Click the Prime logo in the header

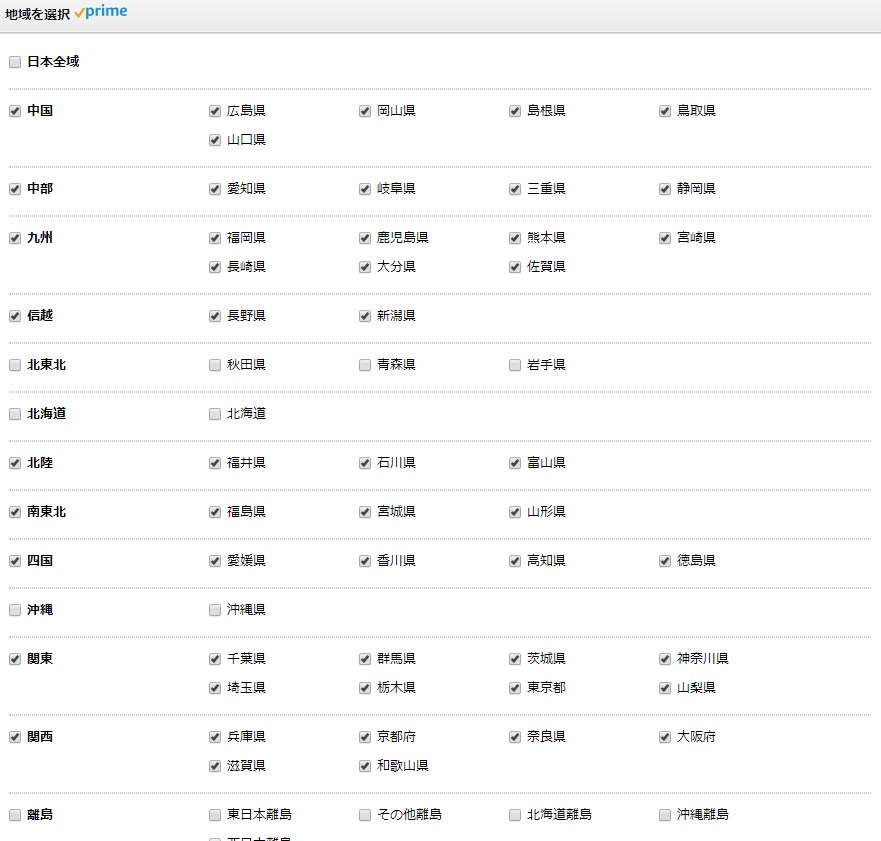tap(100, 13)
